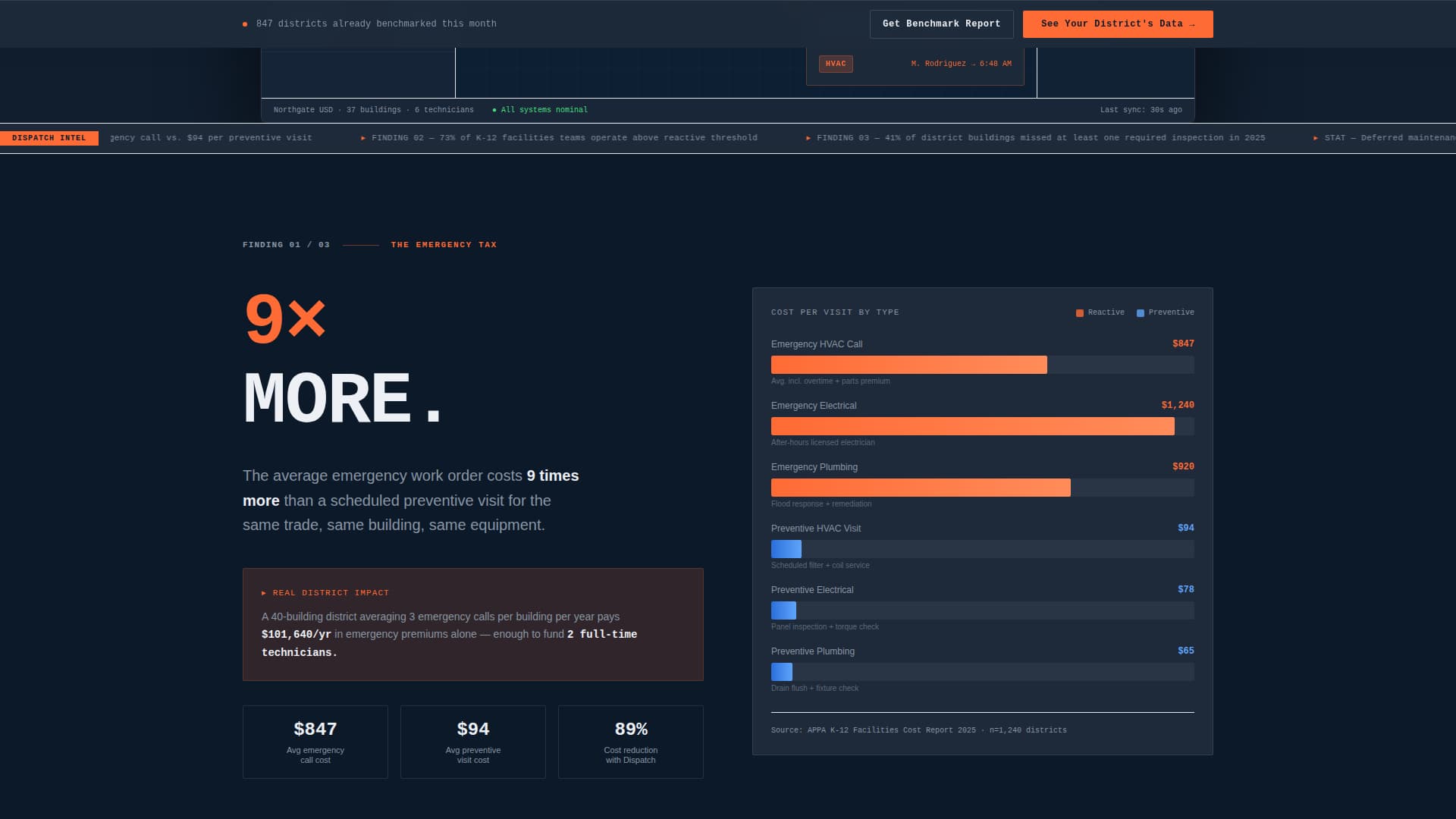Click the FINDING 03 ticker headline

pyautogui.click(x=1040, y=138)
